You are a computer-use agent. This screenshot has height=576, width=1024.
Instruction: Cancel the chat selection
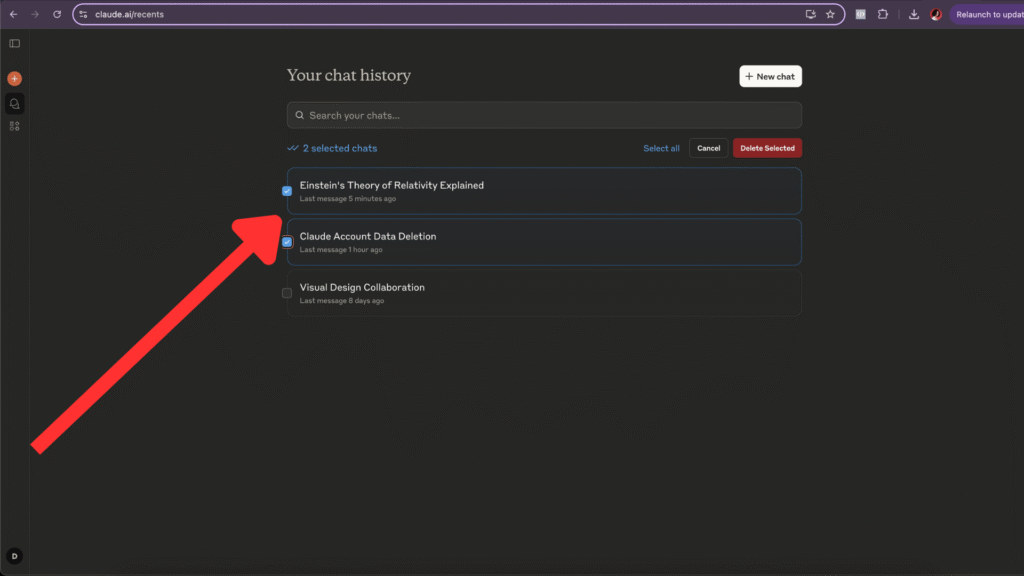click(x=708, y=148)
